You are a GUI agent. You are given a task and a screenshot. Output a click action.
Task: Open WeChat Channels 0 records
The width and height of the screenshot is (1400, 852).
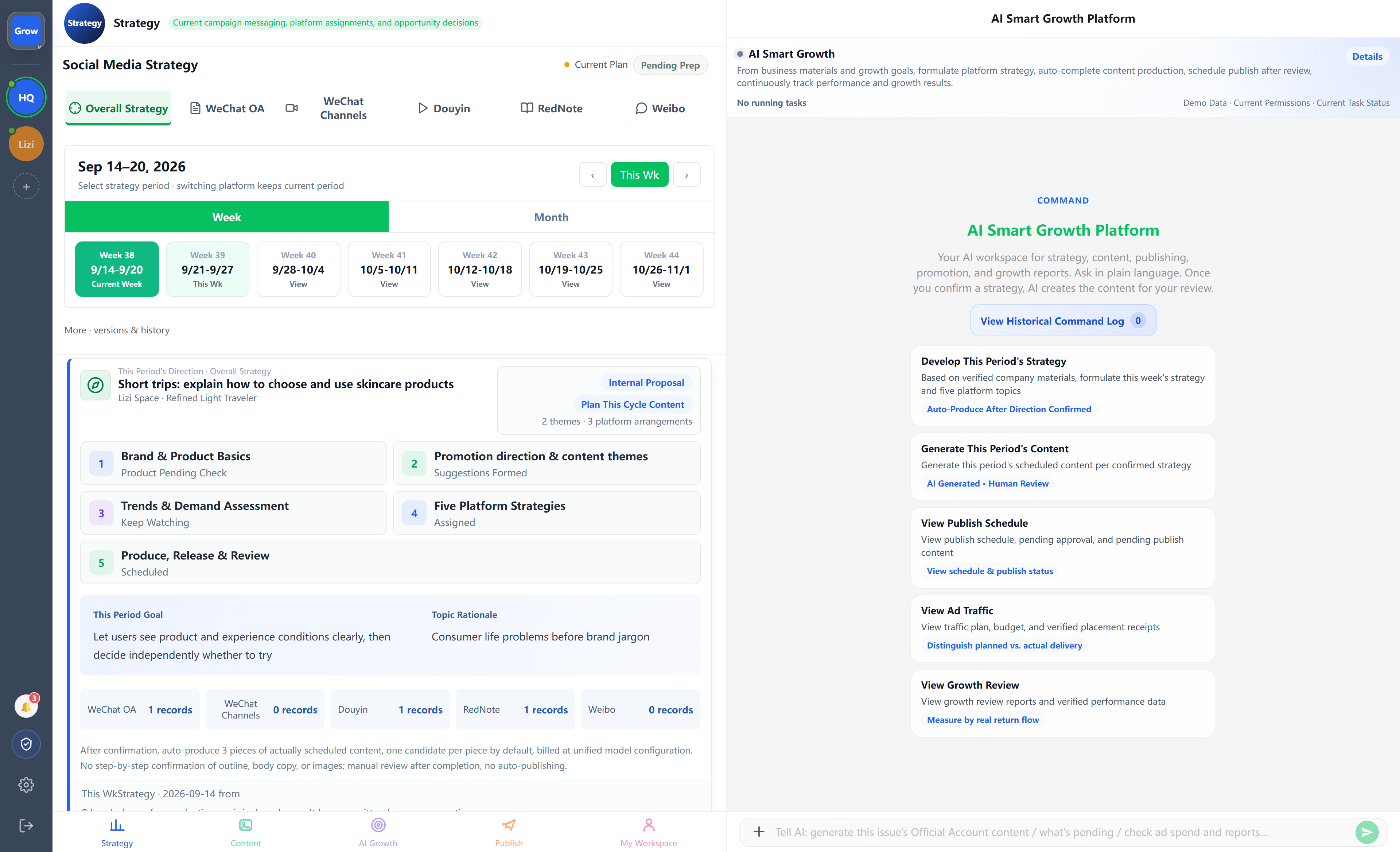click(265, 709)
